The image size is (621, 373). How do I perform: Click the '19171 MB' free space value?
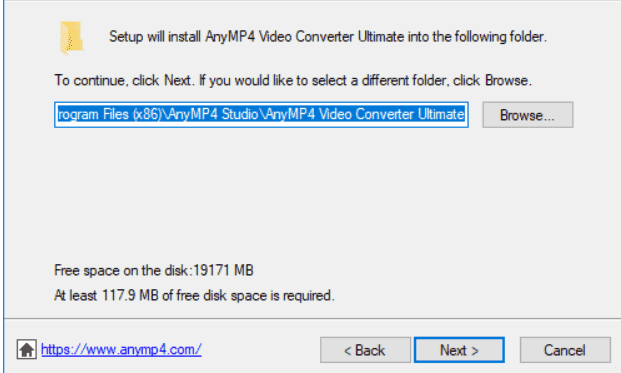[x=223, y=270]
